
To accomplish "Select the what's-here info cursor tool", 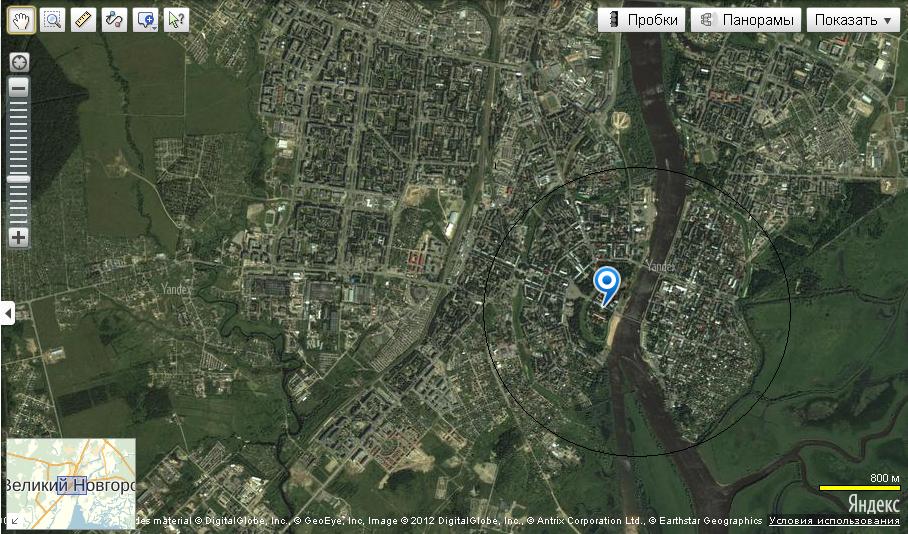I will (175, 20).
